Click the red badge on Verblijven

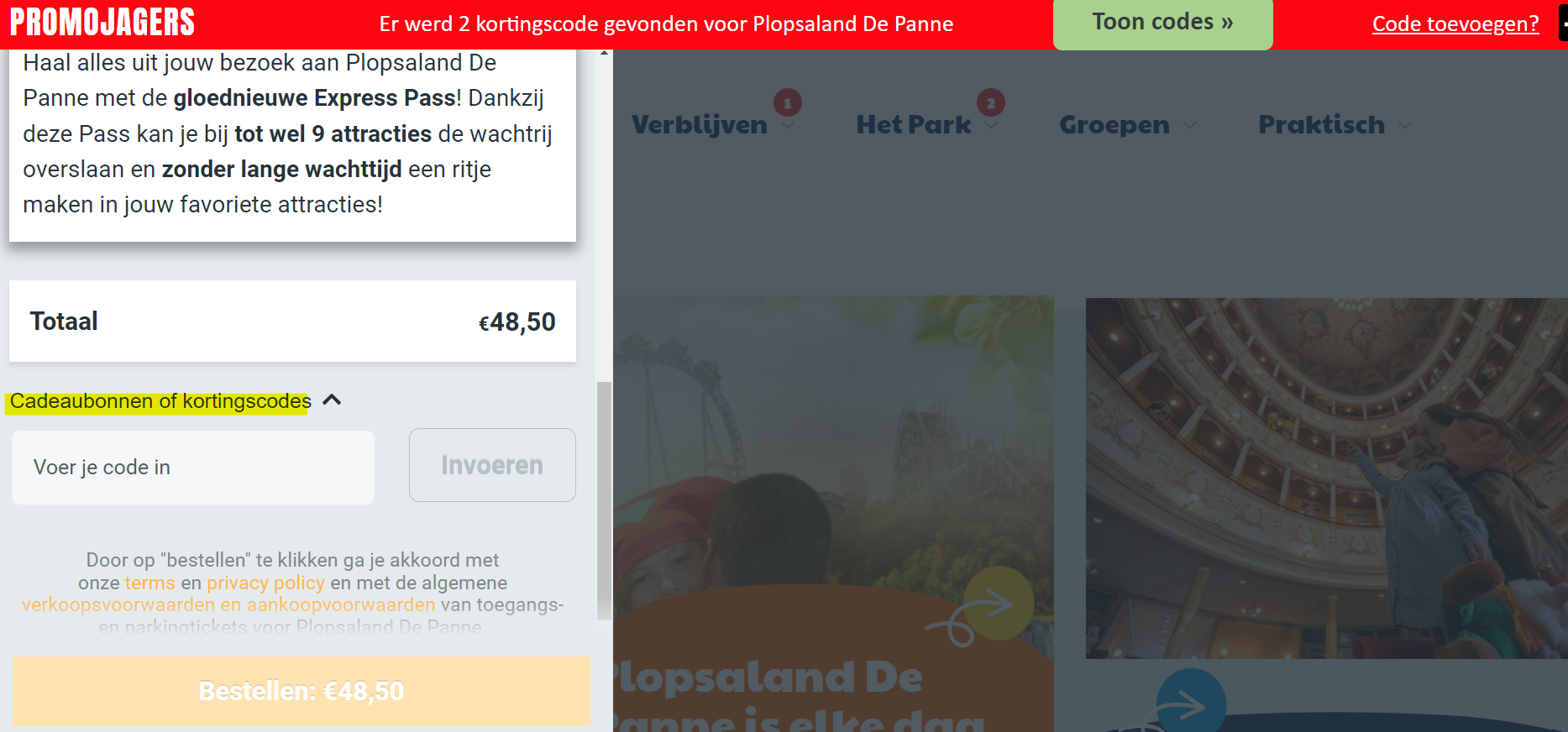788,103
